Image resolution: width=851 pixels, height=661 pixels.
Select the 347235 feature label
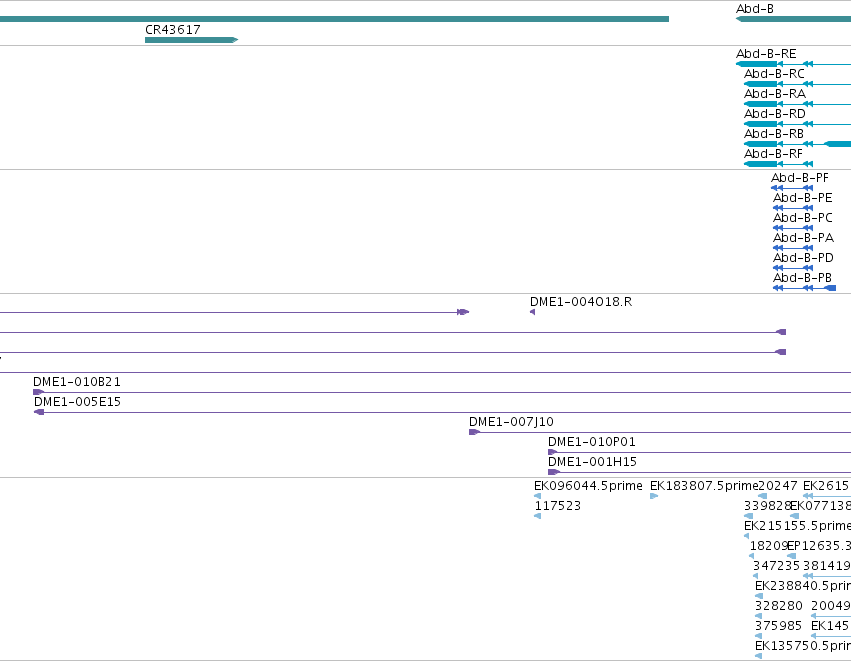[x=776, y=566]
